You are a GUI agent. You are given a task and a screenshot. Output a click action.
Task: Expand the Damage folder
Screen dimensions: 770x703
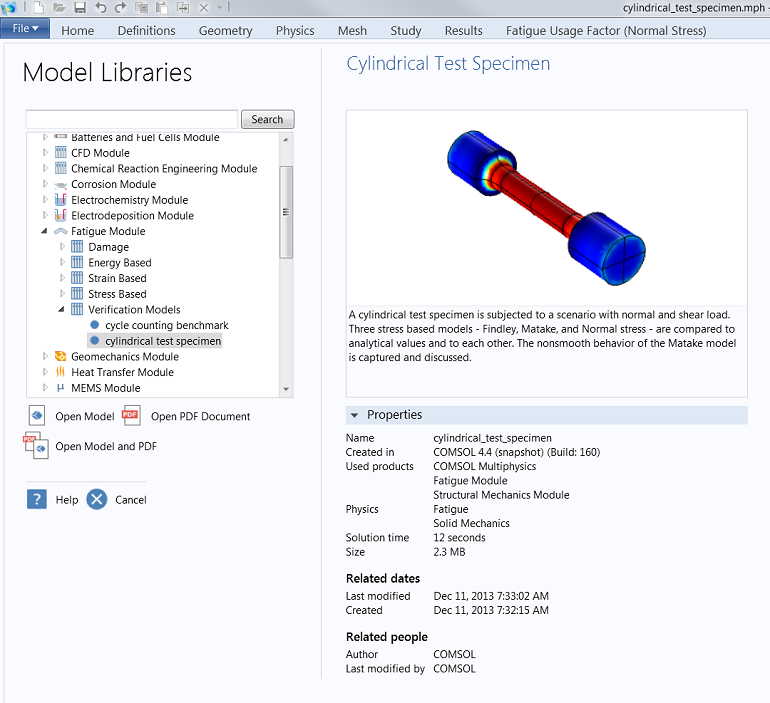(62, 247)
